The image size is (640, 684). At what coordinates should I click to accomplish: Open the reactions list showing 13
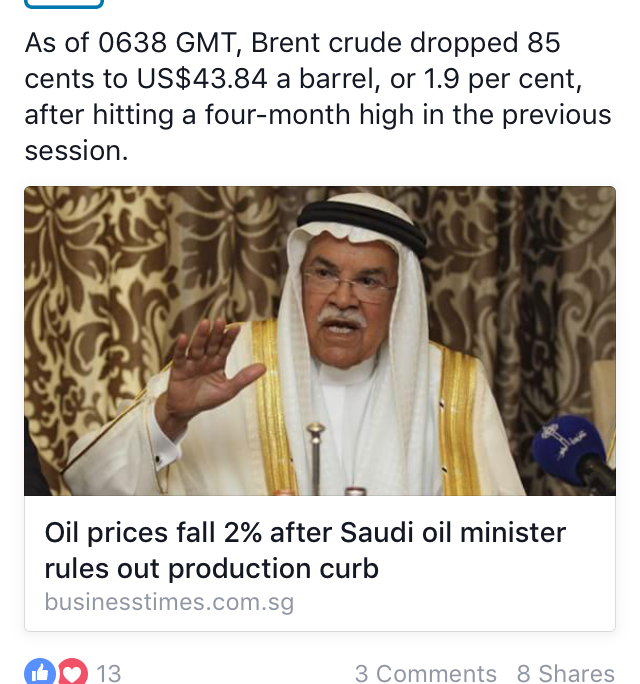click(108, 673)
